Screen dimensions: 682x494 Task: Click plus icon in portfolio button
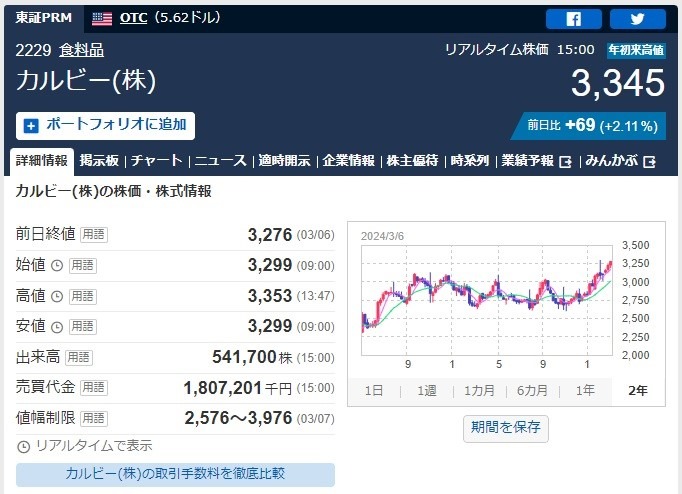coord(31,126)
